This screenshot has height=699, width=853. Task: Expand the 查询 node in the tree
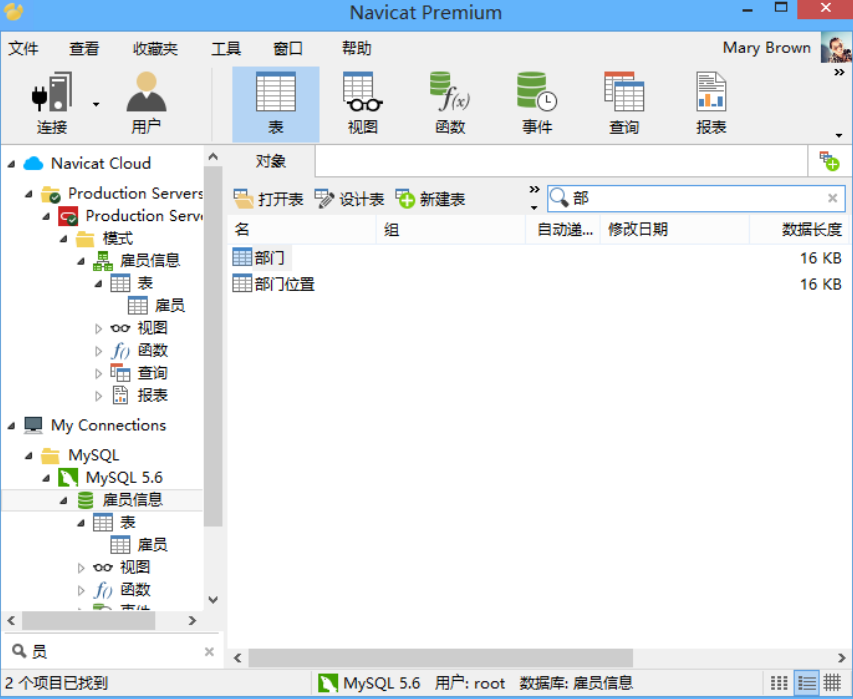point(98,374)
